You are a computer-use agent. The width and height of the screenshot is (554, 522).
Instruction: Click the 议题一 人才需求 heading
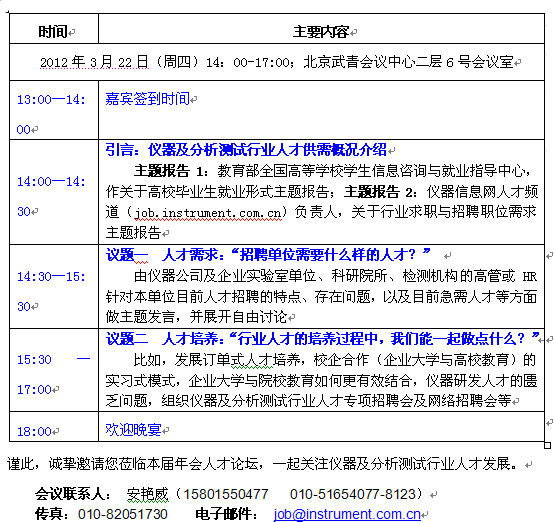[268, 254]
